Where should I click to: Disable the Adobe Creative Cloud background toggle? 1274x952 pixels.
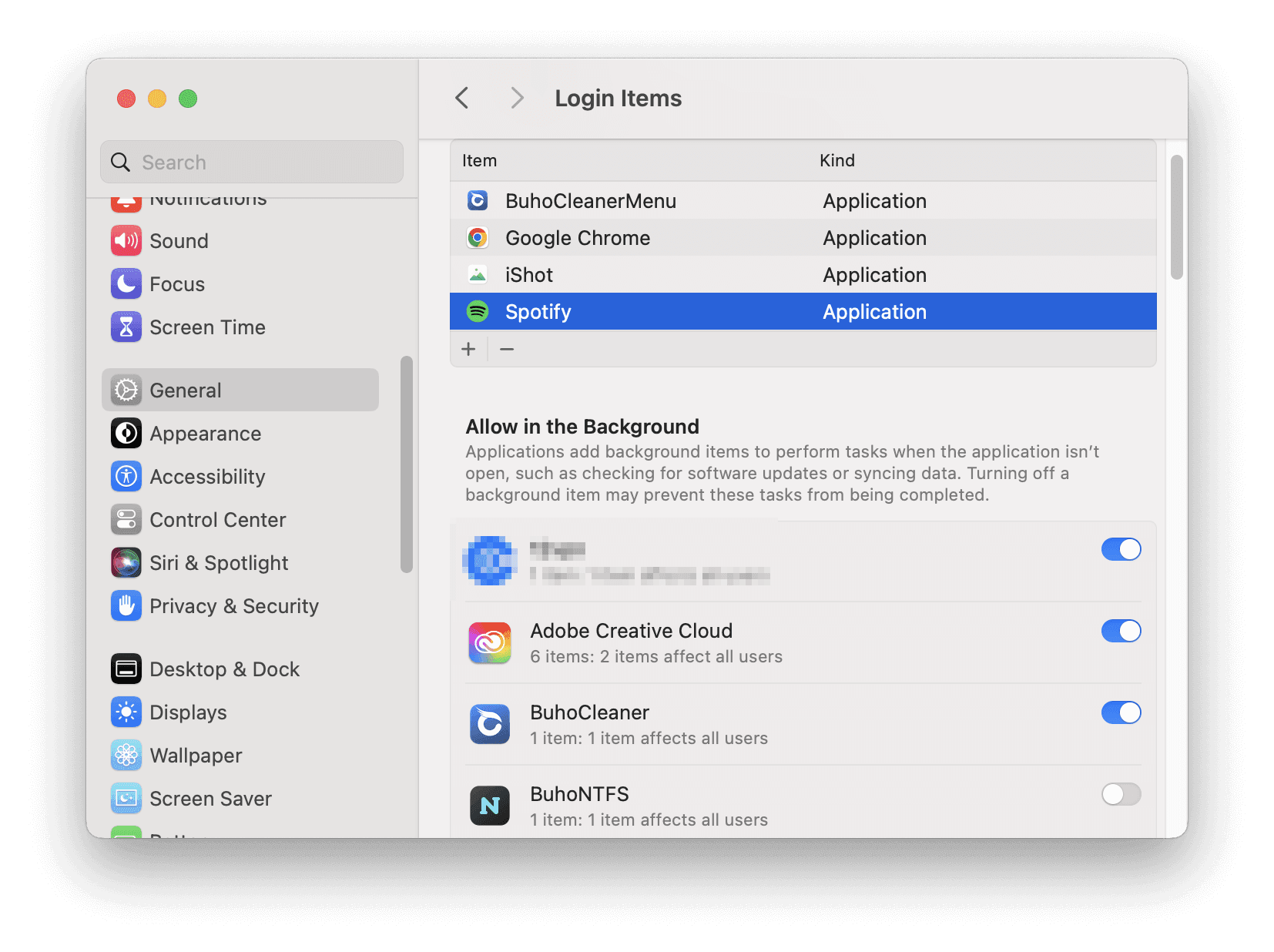[1121, 631]
